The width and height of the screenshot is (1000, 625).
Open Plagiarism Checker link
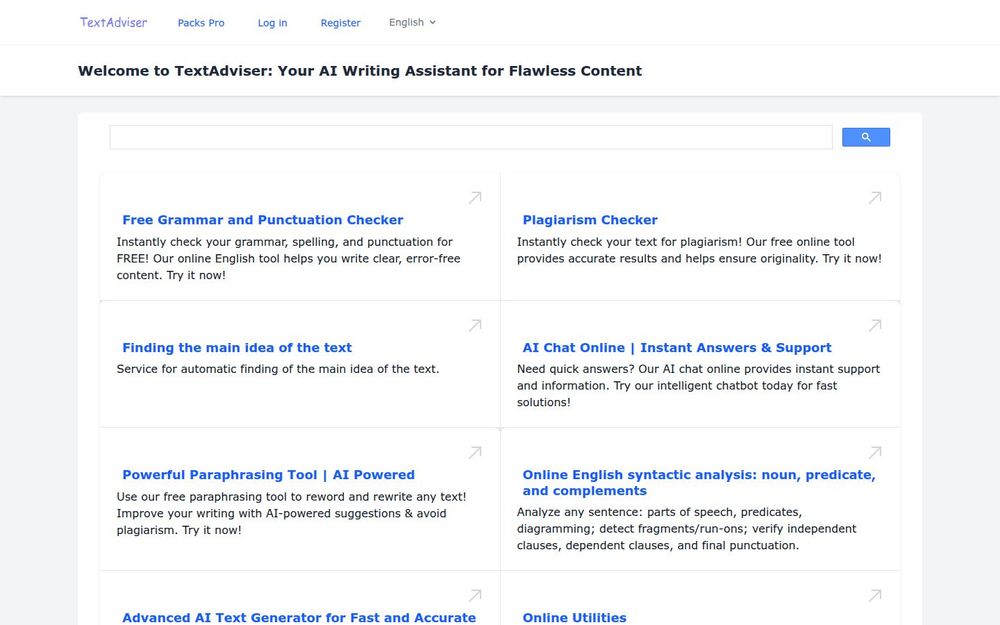[590, 220]
